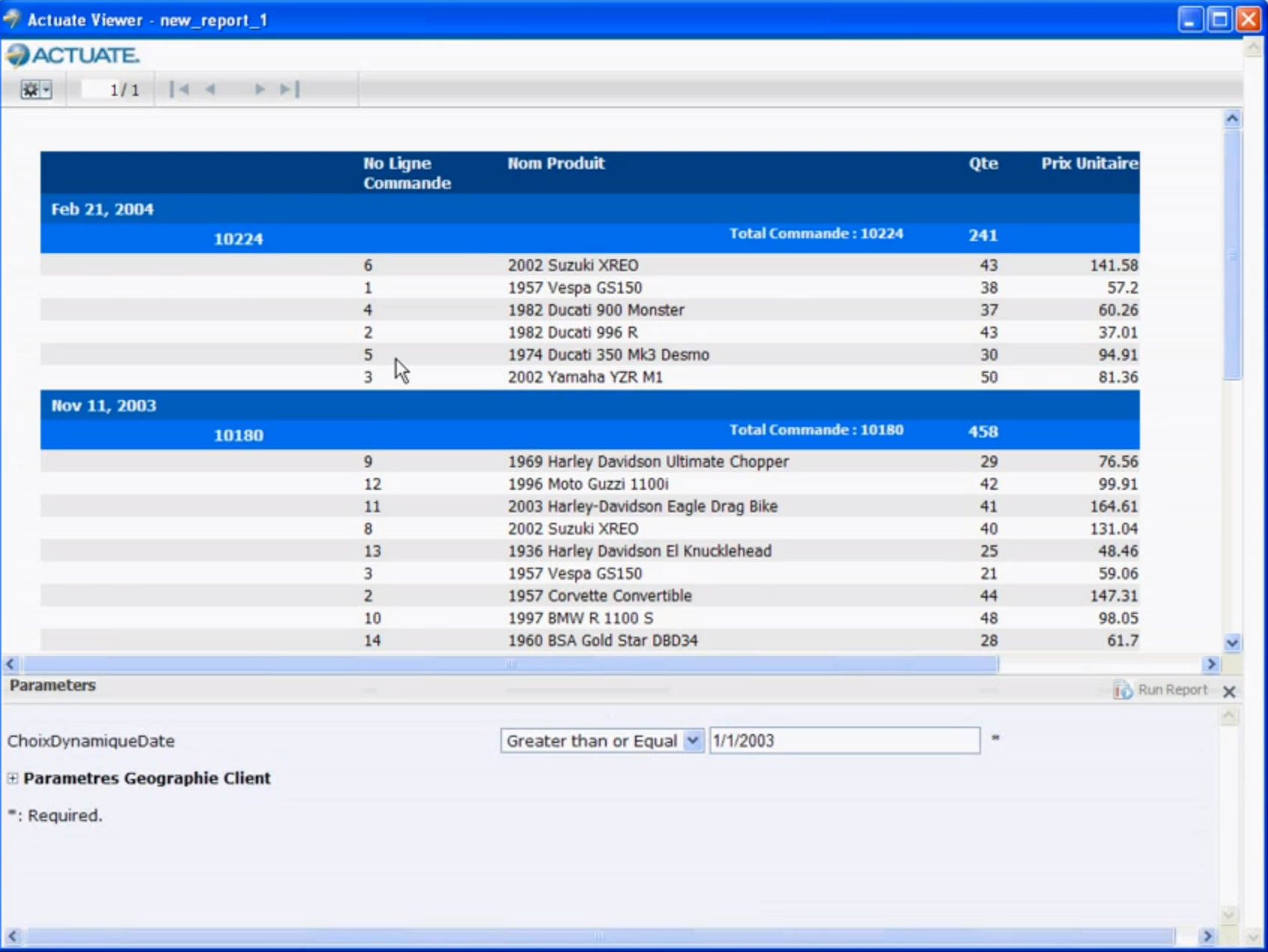
Task: Click the ChoixDynamiqueDate parameter label
Action: coord(91,741)
